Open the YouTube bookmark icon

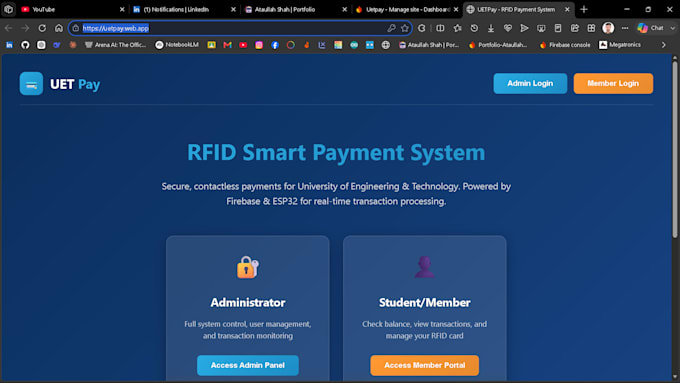click(243, 45)
